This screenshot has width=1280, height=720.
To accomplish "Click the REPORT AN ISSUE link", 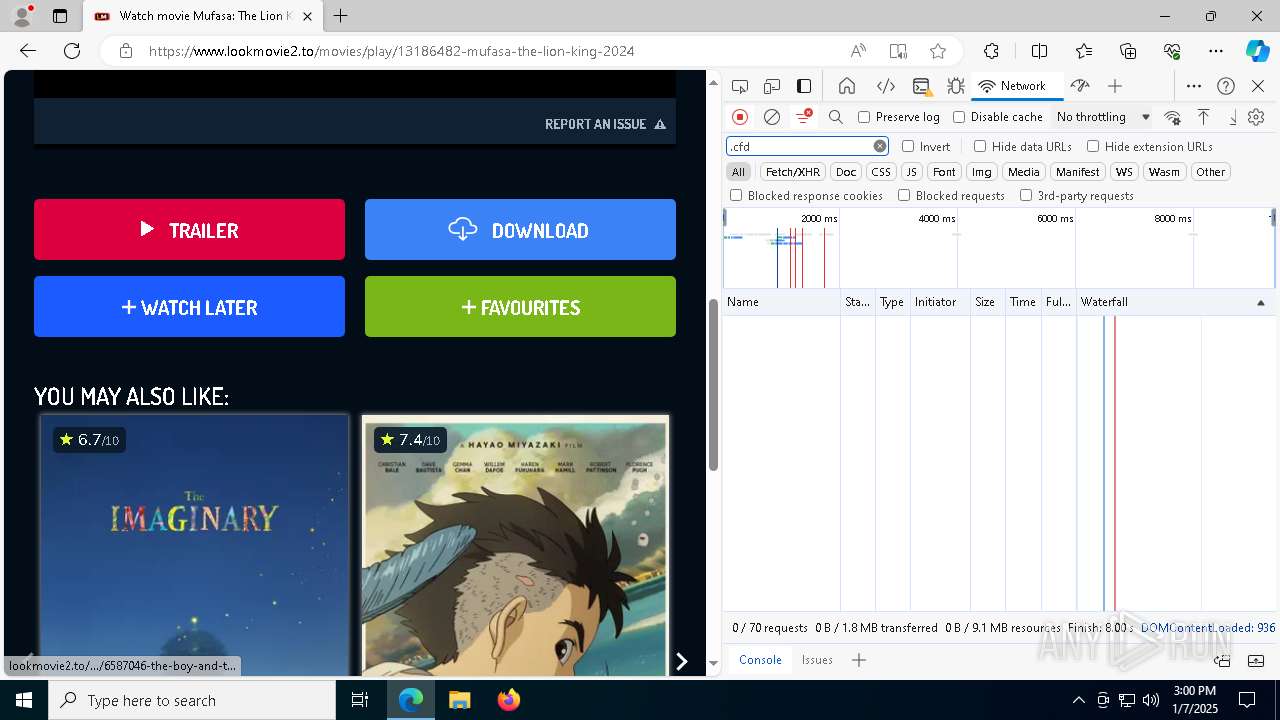I will (x=605, y=124).
